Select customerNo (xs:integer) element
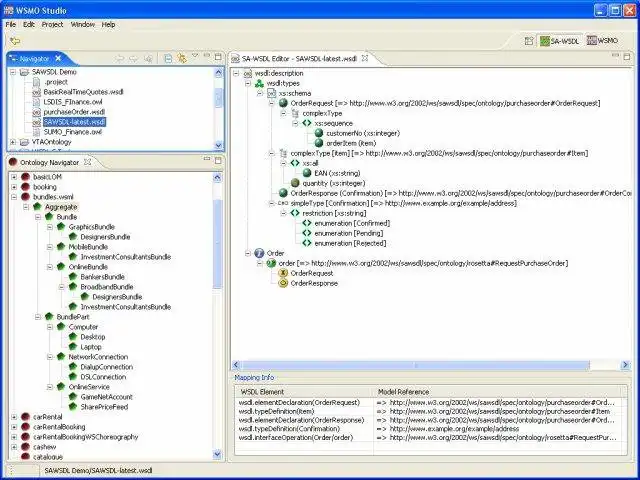The width and height of the screenshot is (640, 480). 363,133
